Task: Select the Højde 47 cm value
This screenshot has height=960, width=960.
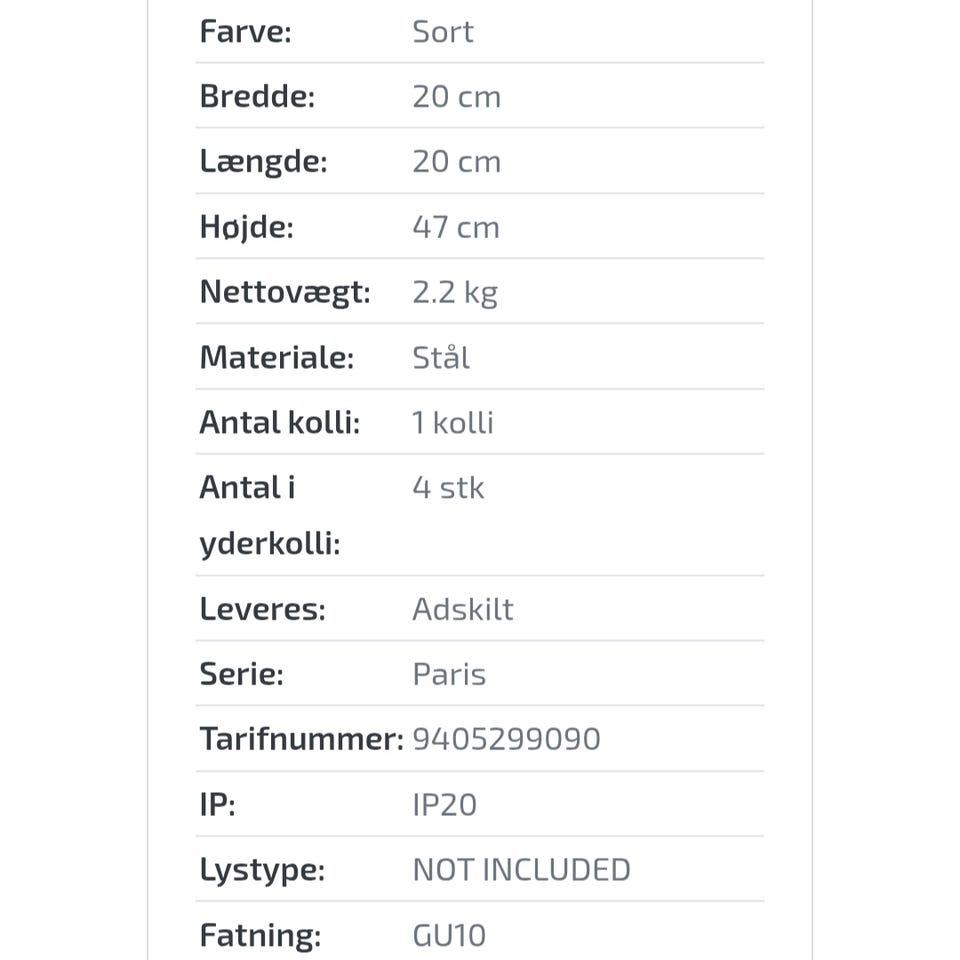Action: point(456,227)
